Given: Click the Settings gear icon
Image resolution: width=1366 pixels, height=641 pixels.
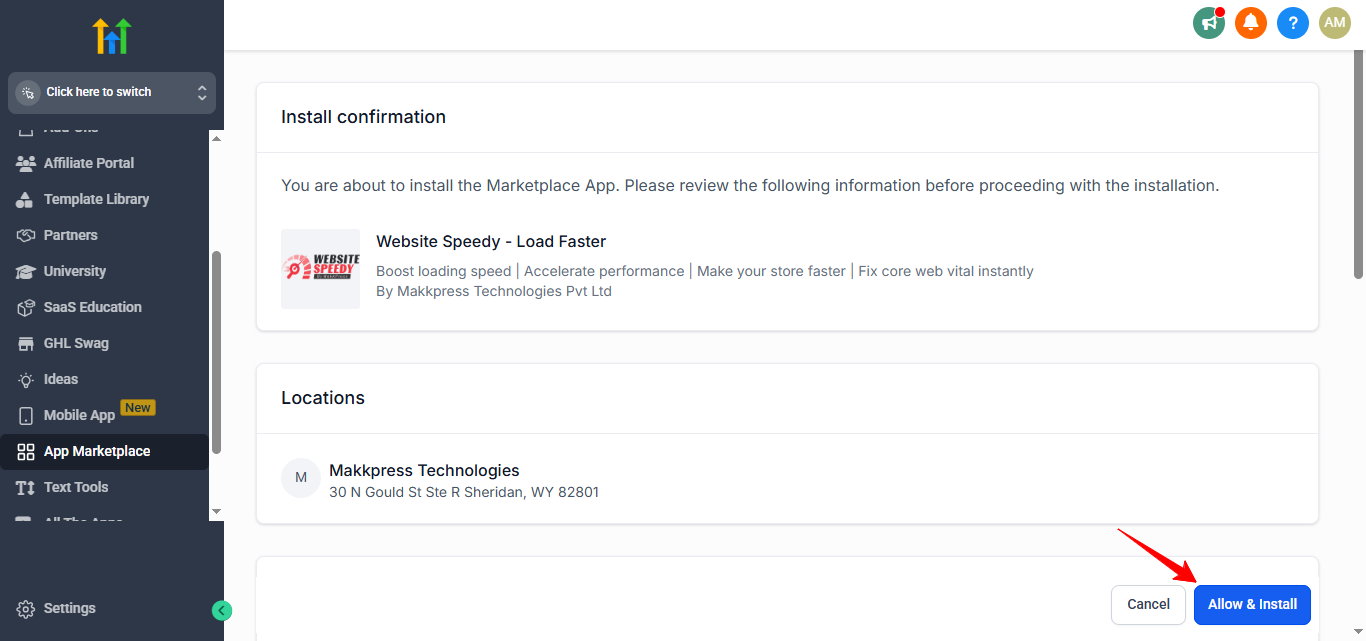Looking at the screenshot, I should point(26,609).
